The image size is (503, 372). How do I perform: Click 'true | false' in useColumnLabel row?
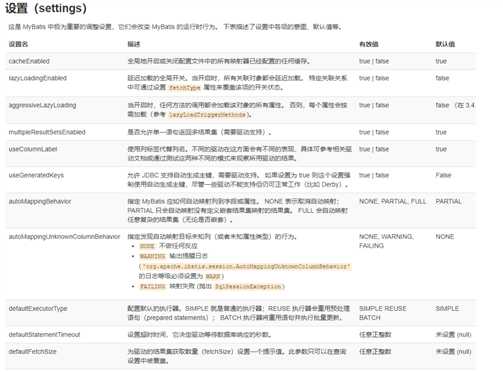tap(374, 149)
